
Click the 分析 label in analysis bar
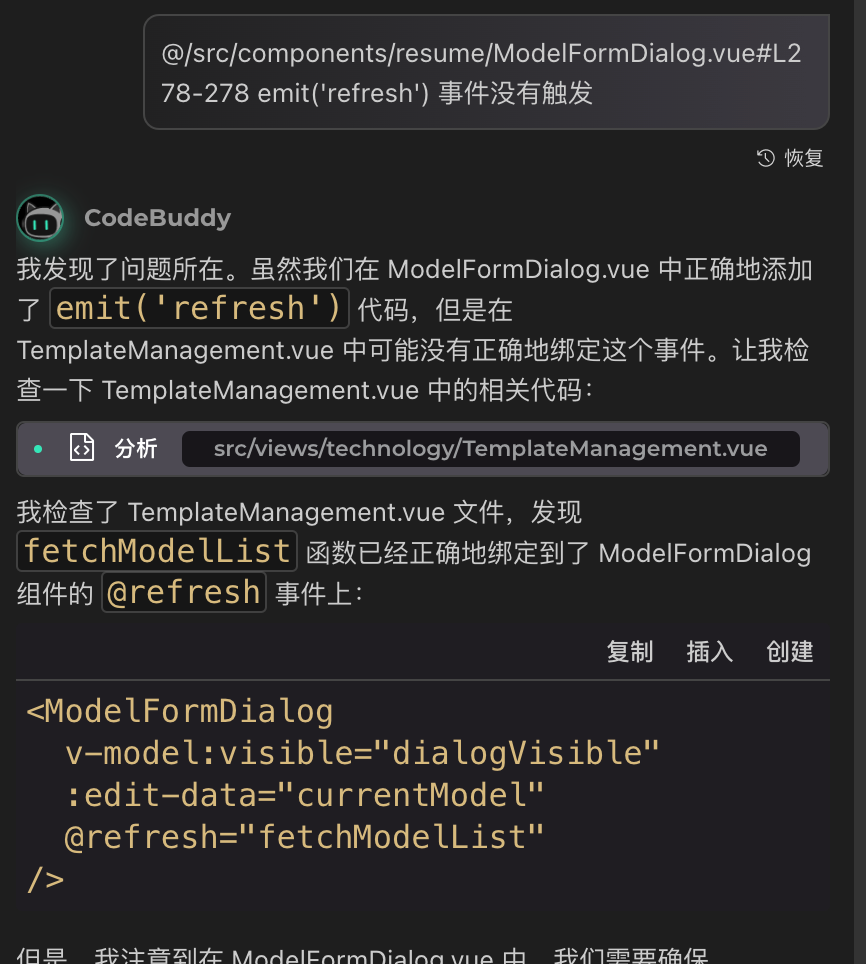[x=136, y=449]
